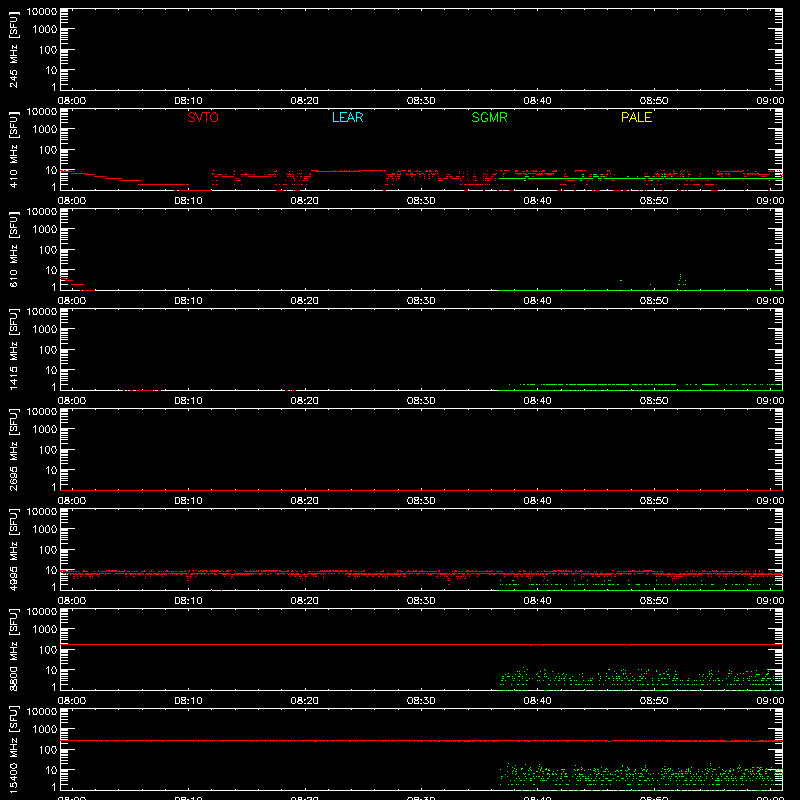Select the 1415 MHz [SFU] axis title
This screenshot has width=800, height=800.
13,349
